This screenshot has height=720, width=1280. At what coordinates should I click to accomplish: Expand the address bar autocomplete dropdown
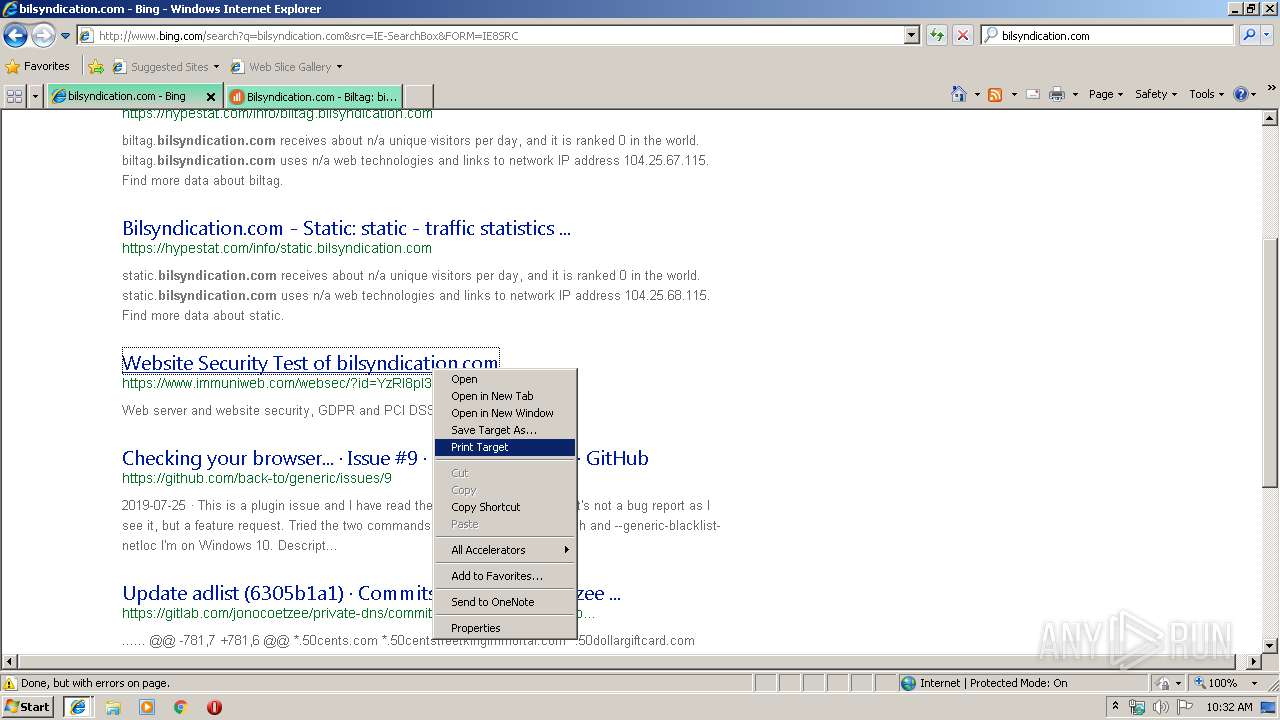tap(912, 35)
